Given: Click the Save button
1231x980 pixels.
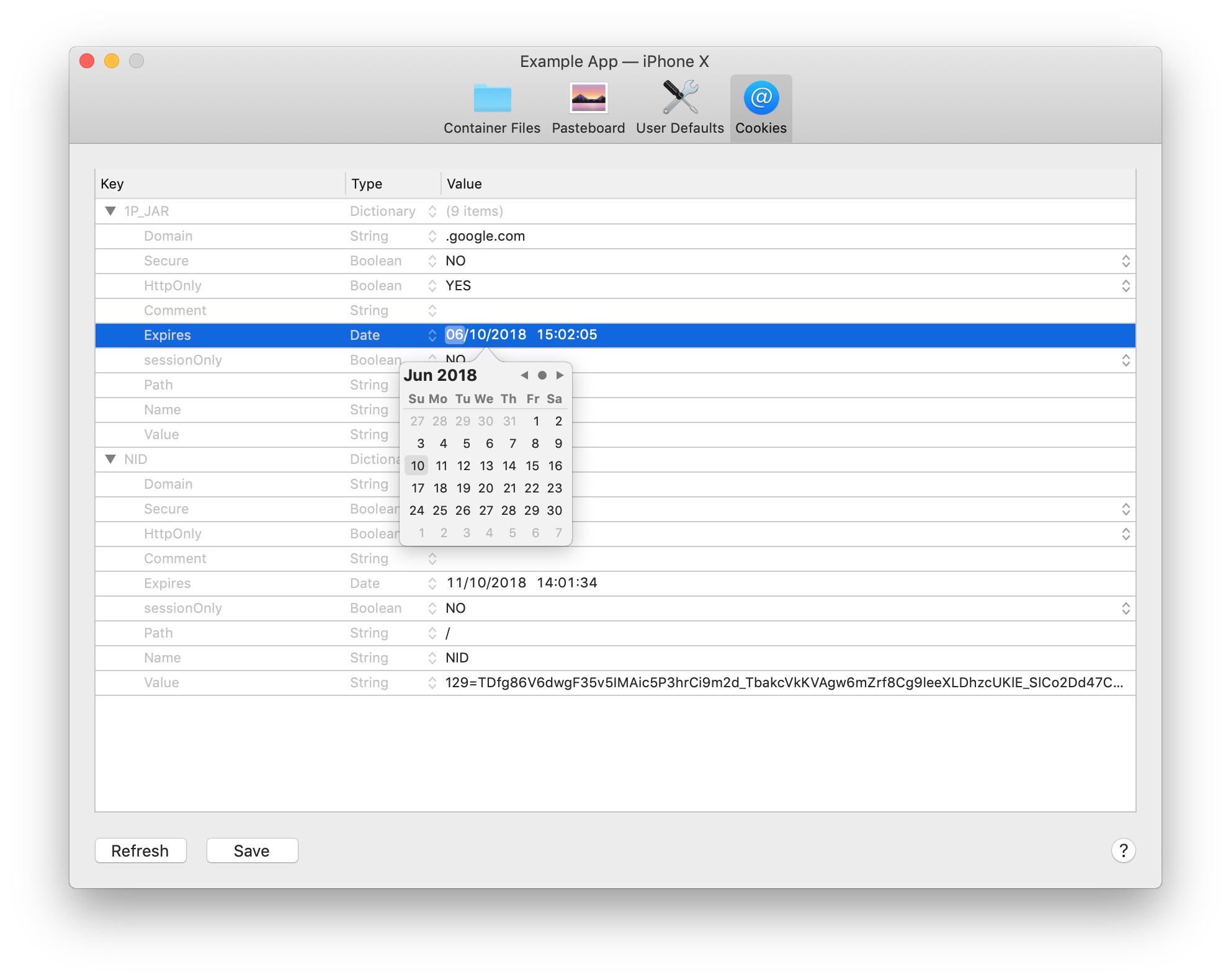Looking at the screenshot, I should pyautogui.click(x=252, y=850).
